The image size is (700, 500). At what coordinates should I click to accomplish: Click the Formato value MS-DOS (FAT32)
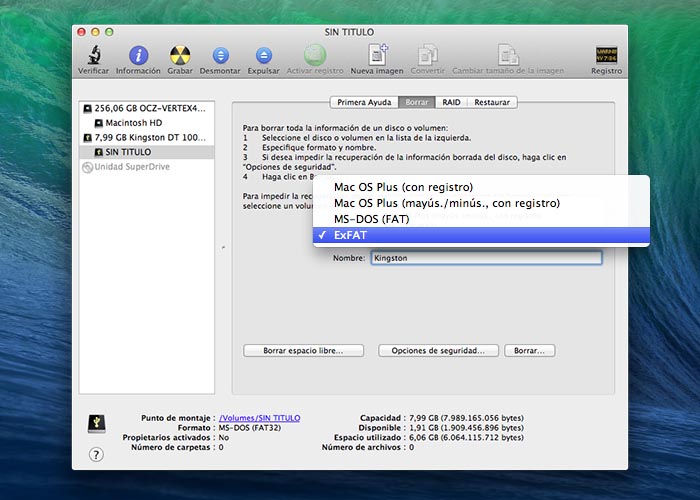pyautogui.click(x=250, y=428)
